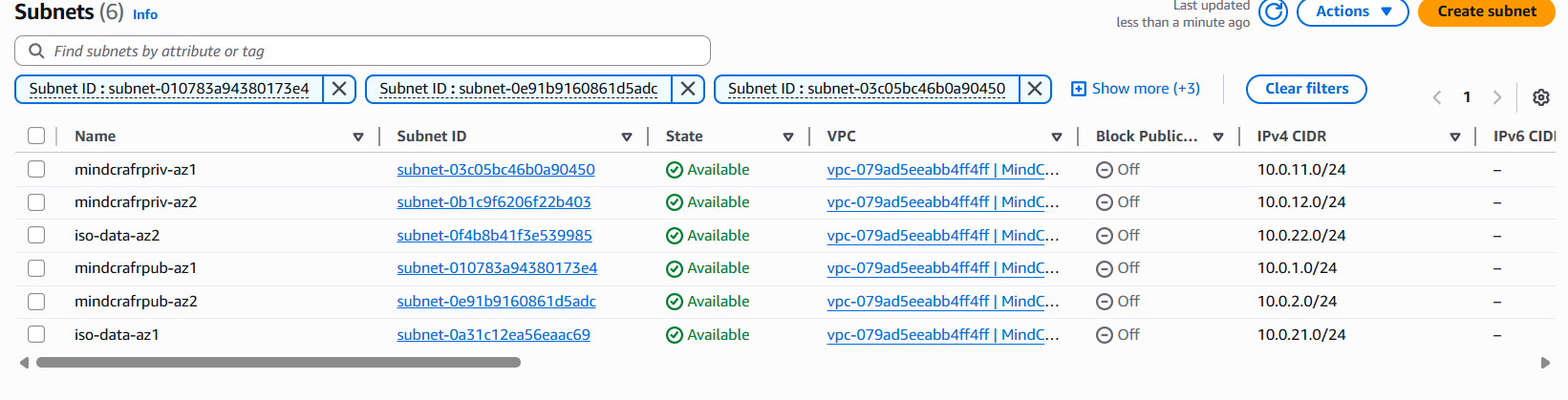
Task: Remove the subnet-03c05bc46b0a90450 filter chip
Action: (x=1034, y=89)
